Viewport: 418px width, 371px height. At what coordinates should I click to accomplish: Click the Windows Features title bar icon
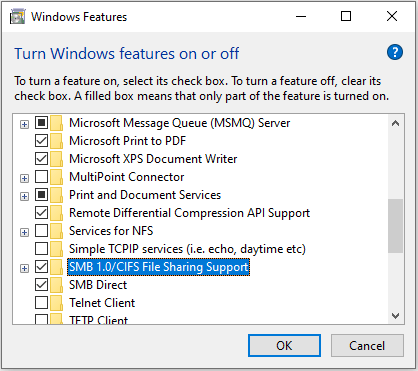[x=17, y=17]
